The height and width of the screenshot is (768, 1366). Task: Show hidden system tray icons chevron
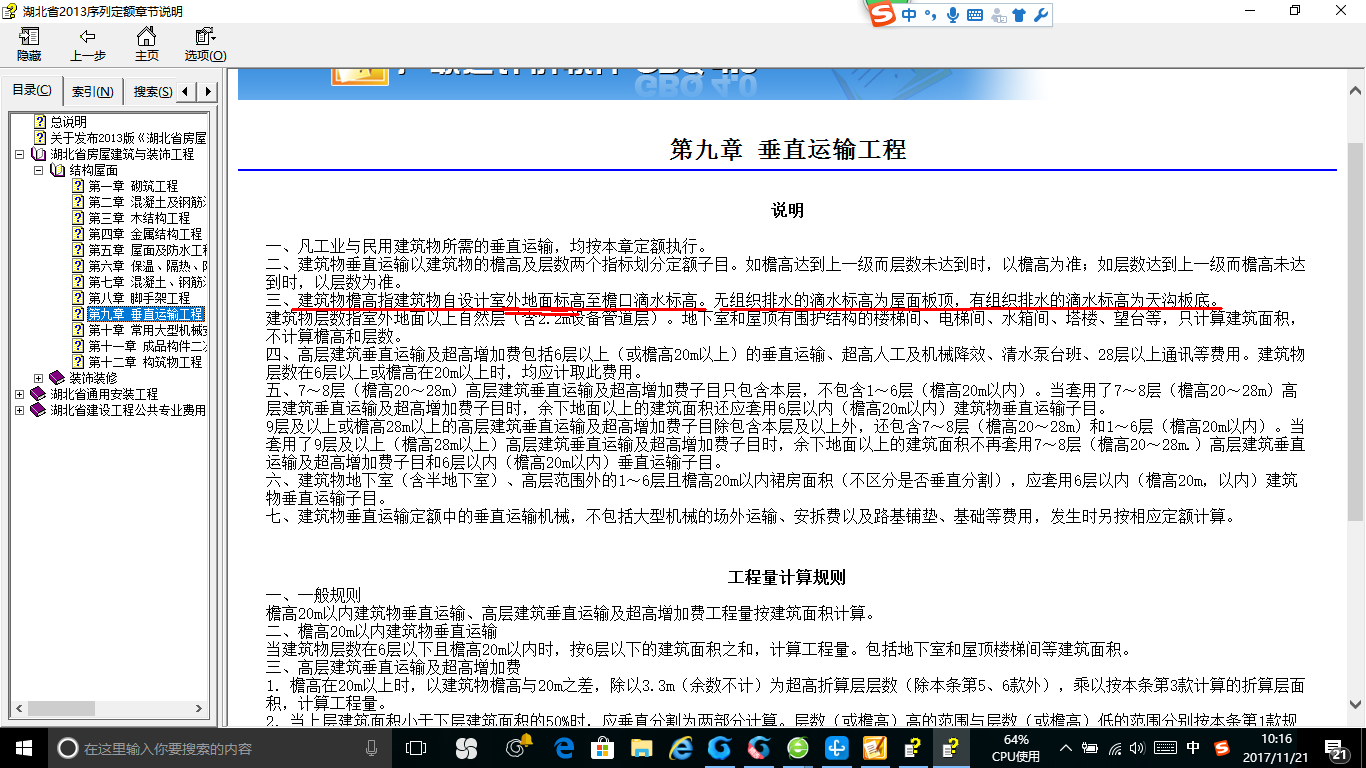pos(1067,748)
